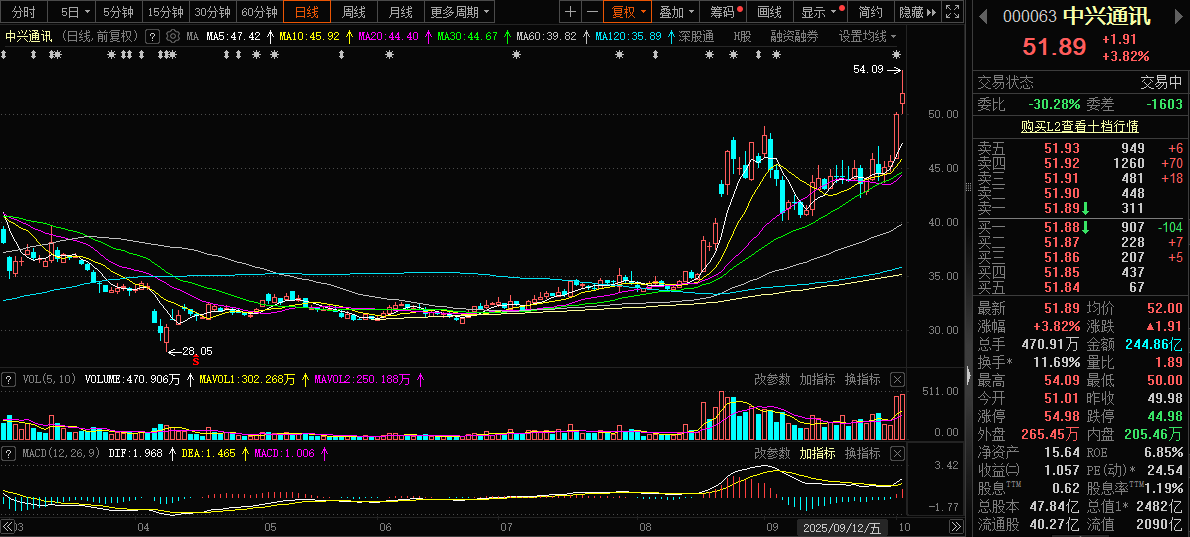Image resolution: width=1190 pixels, height=537 pixels.
Task: Jump to the earliest chart data with left double-arrow
Action: (x=8, y=526)
